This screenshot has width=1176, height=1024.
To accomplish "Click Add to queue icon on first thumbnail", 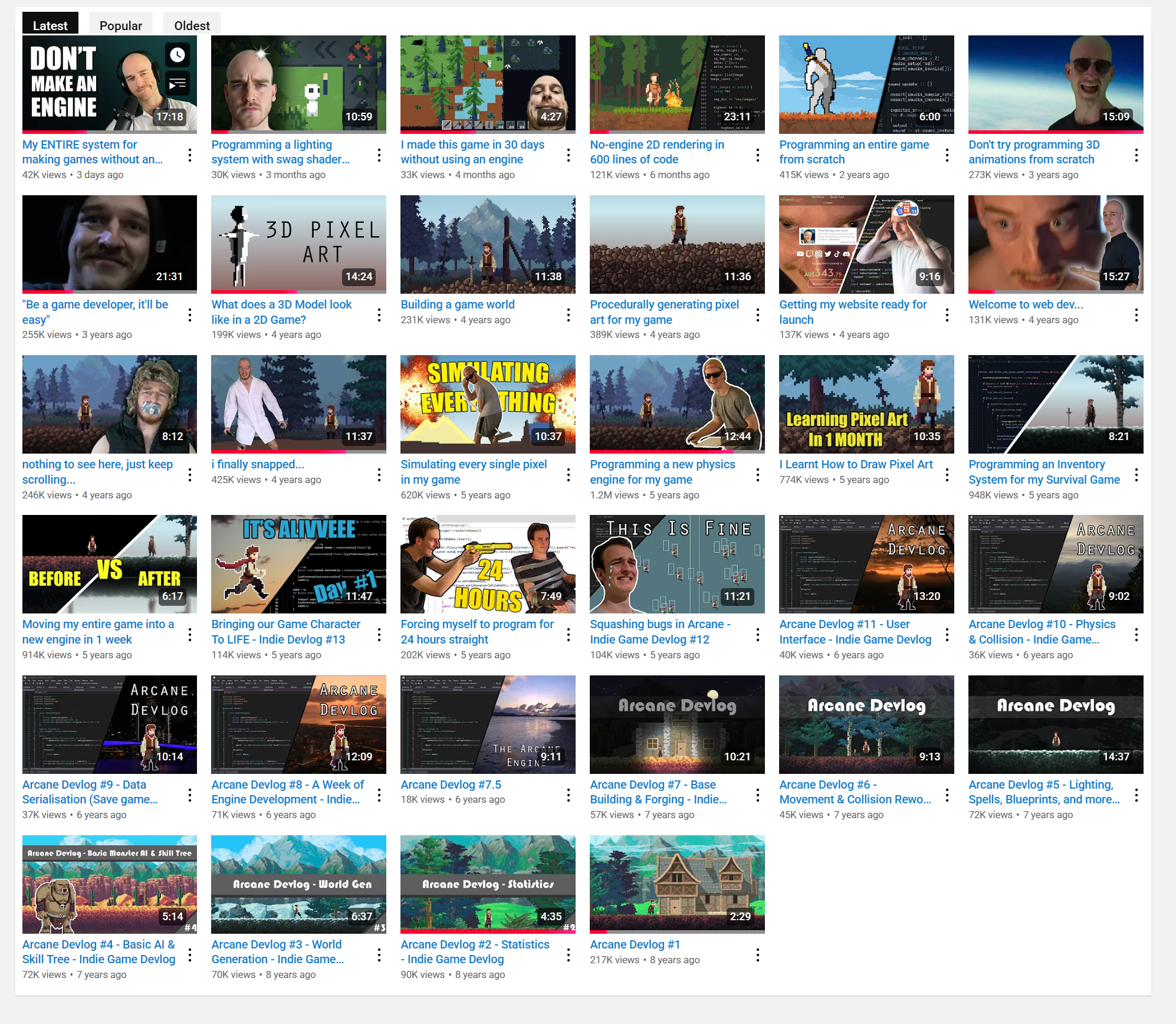I will click(178, 84).
